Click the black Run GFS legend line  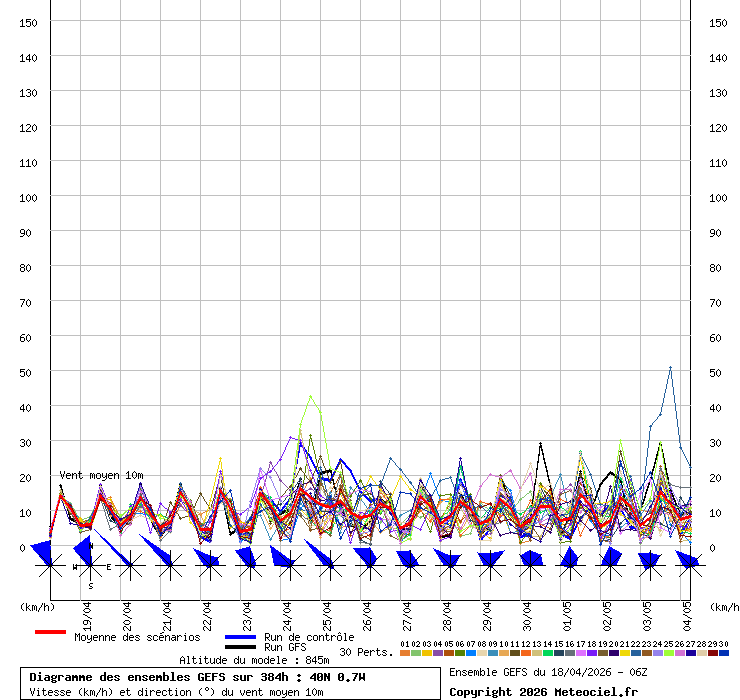click(241, 647)
